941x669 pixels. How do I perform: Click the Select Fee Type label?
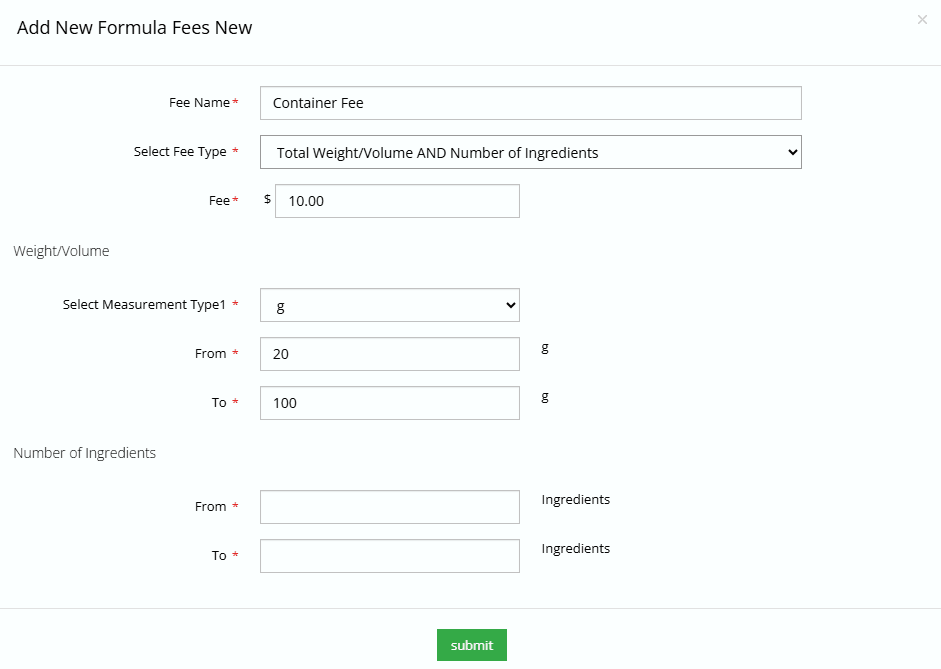tap(180, 152)
